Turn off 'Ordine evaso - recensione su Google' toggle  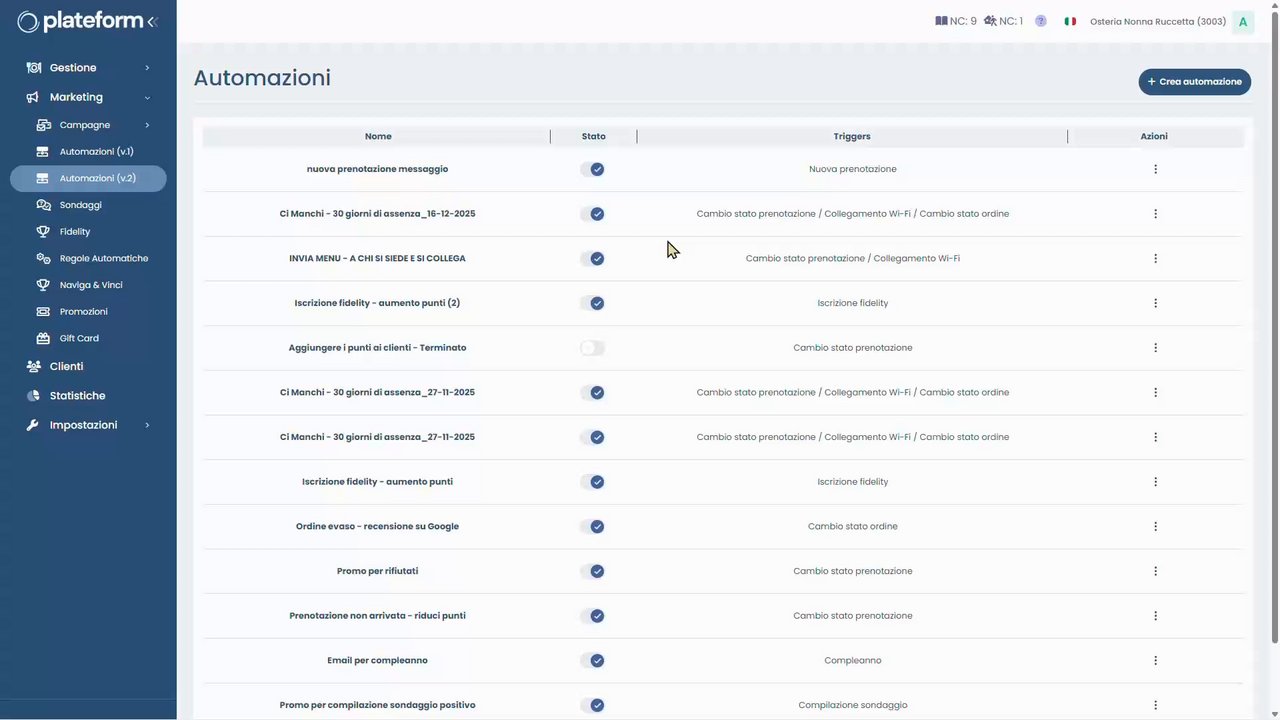coord(593,527)
